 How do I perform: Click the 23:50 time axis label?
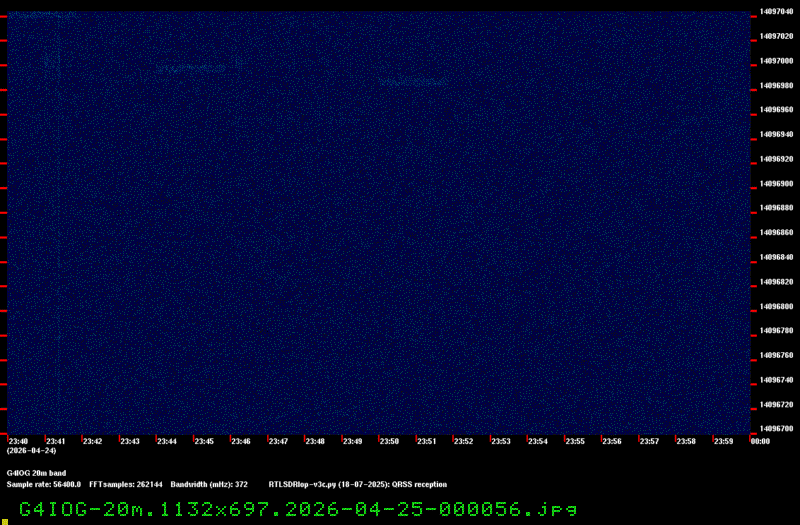point(389,441)
